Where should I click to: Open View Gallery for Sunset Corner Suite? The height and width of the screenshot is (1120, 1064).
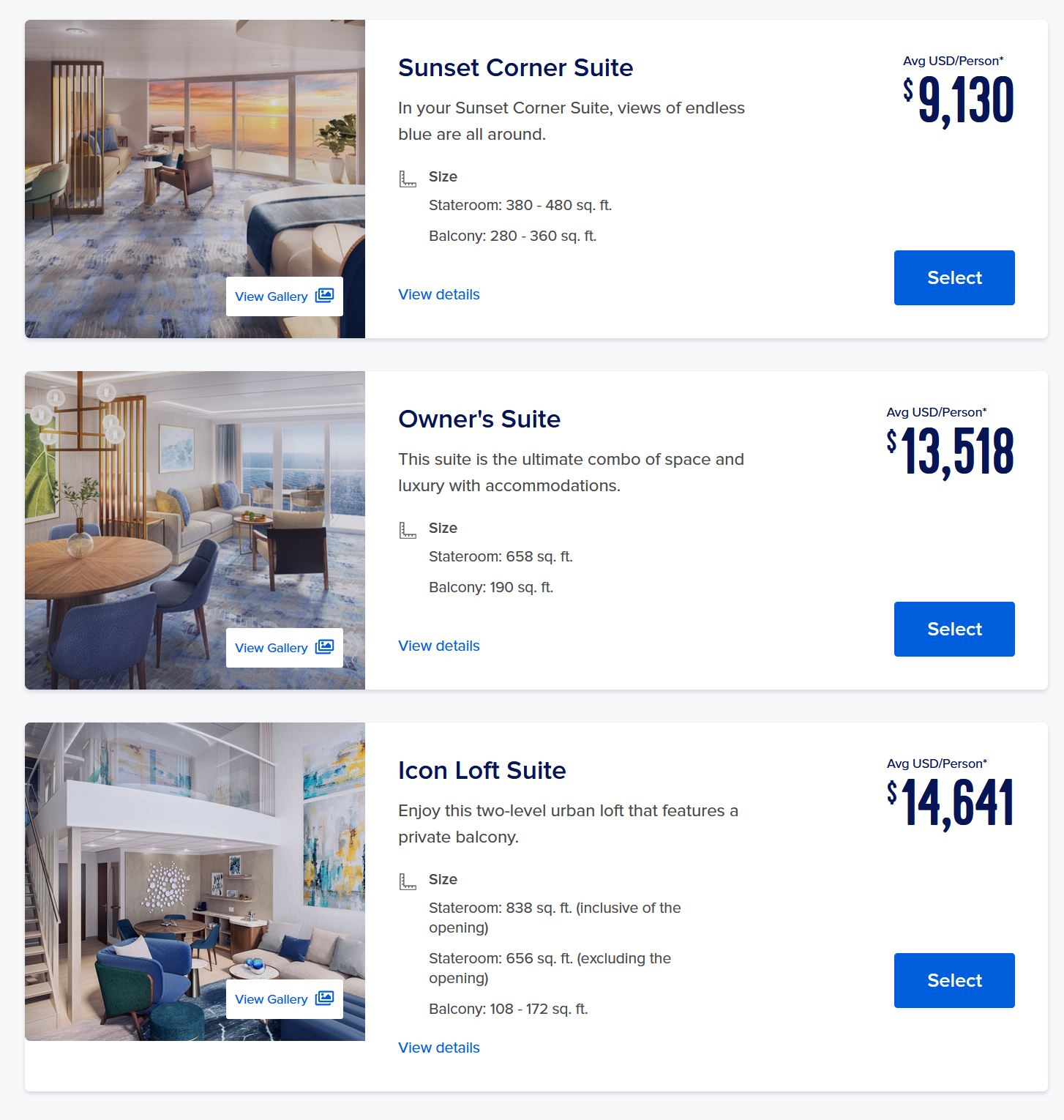285,296
